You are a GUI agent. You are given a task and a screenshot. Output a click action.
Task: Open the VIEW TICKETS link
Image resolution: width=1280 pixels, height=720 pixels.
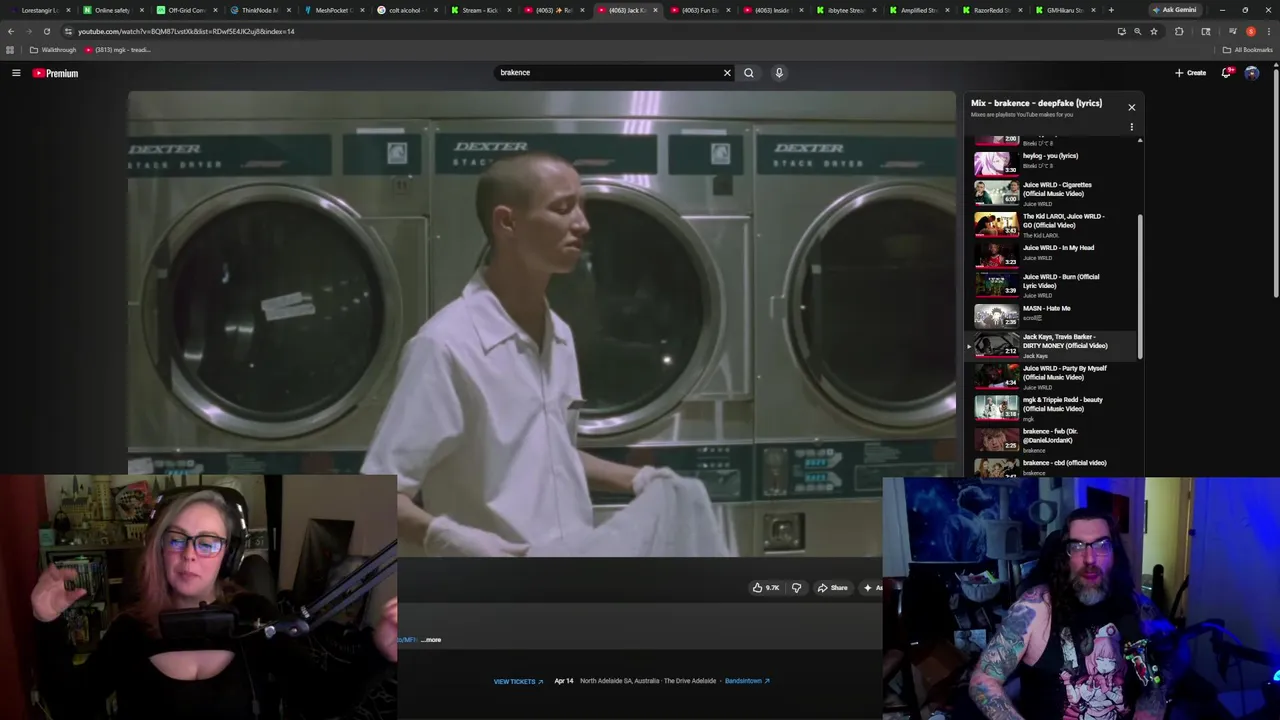tap(518, 681)
